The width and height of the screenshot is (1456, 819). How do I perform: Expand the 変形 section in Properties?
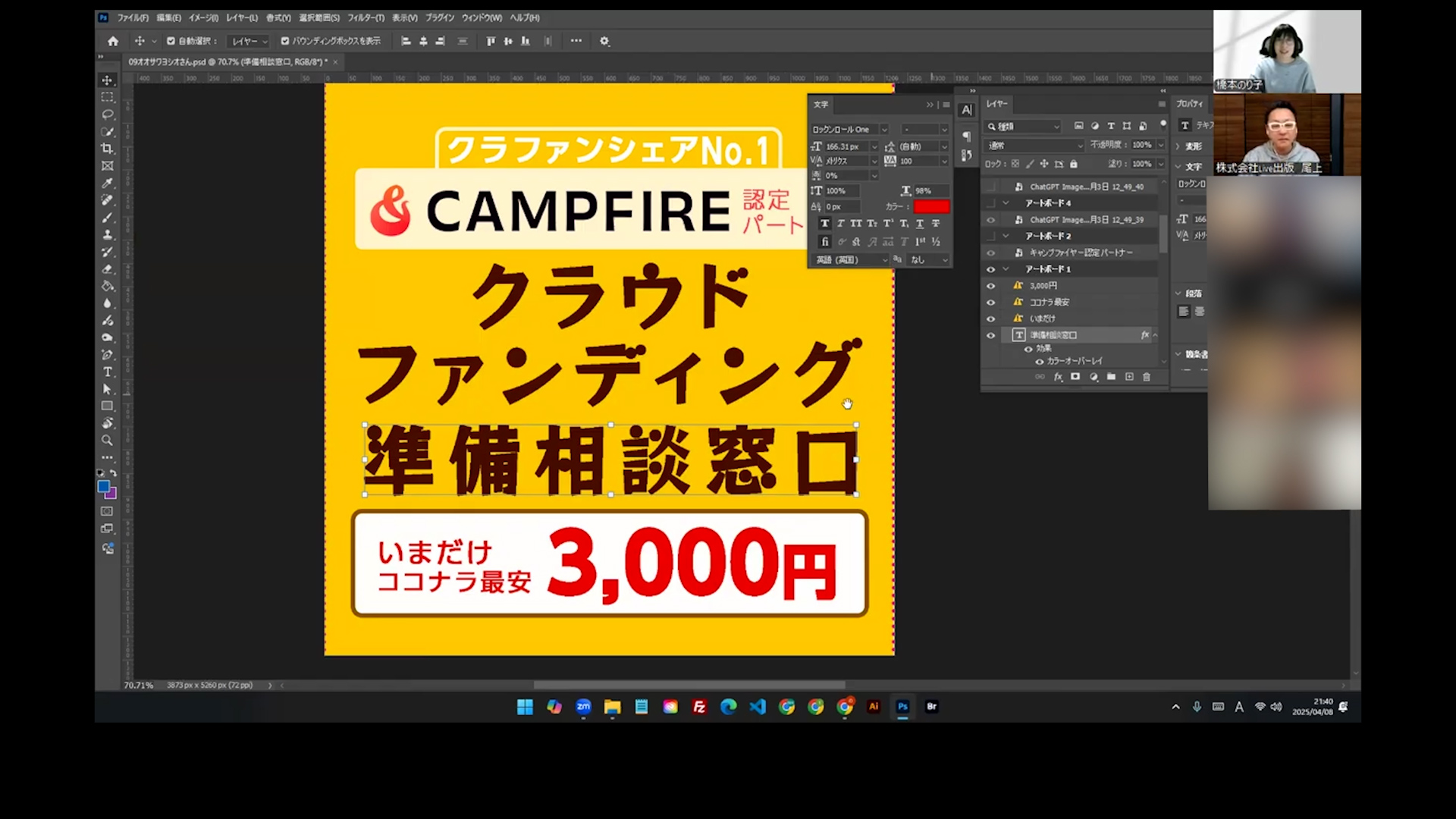(1178, 146)
